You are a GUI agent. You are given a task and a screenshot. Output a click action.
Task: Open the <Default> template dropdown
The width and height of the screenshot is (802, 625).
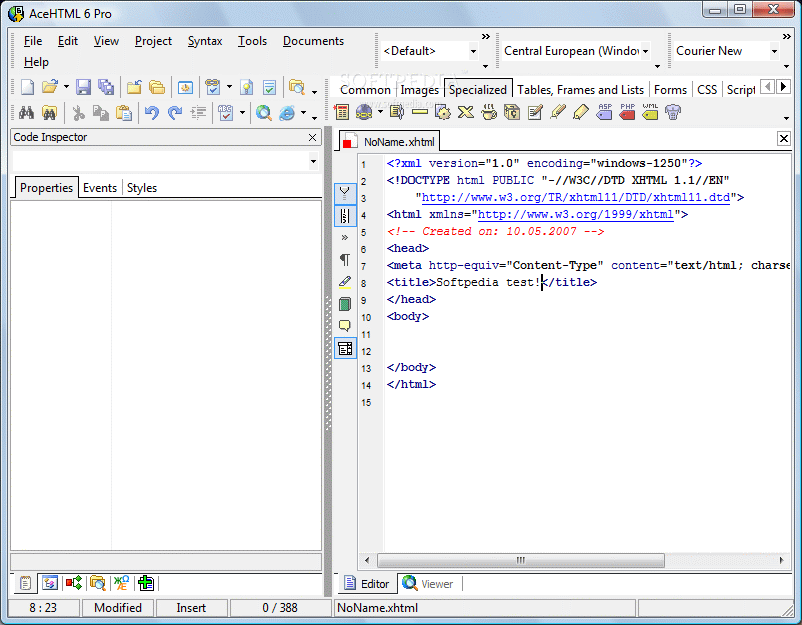click(473, 51)
